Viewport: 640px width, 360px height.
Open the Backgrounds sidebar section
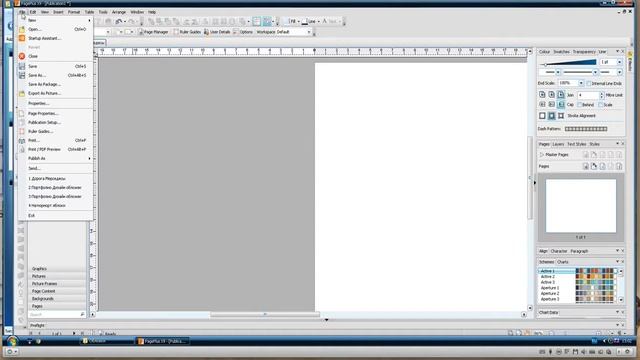point(57,299)
